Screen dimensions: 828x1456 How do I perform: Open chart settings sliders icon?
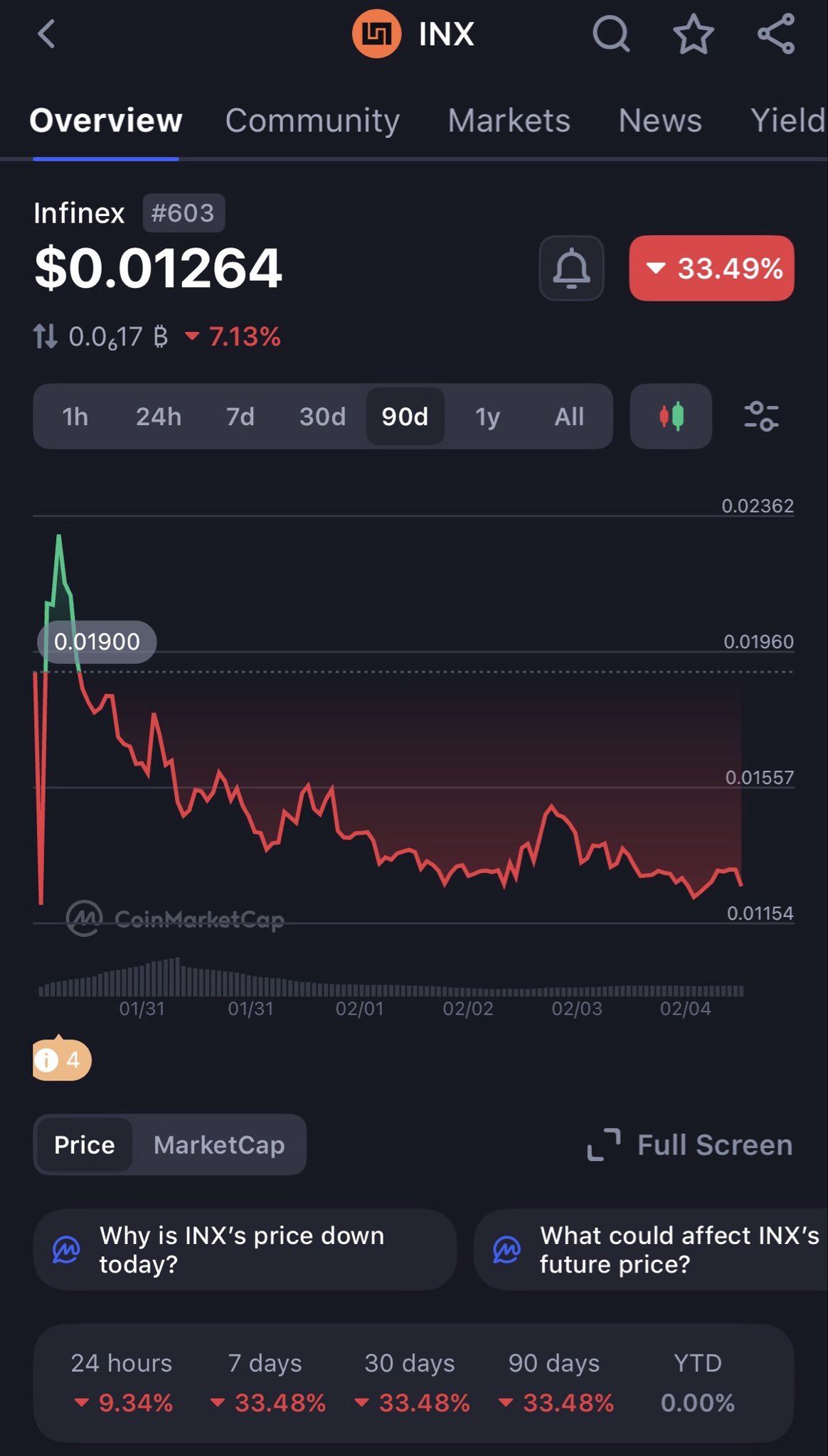pyautogui.click(x=761, y=417)
